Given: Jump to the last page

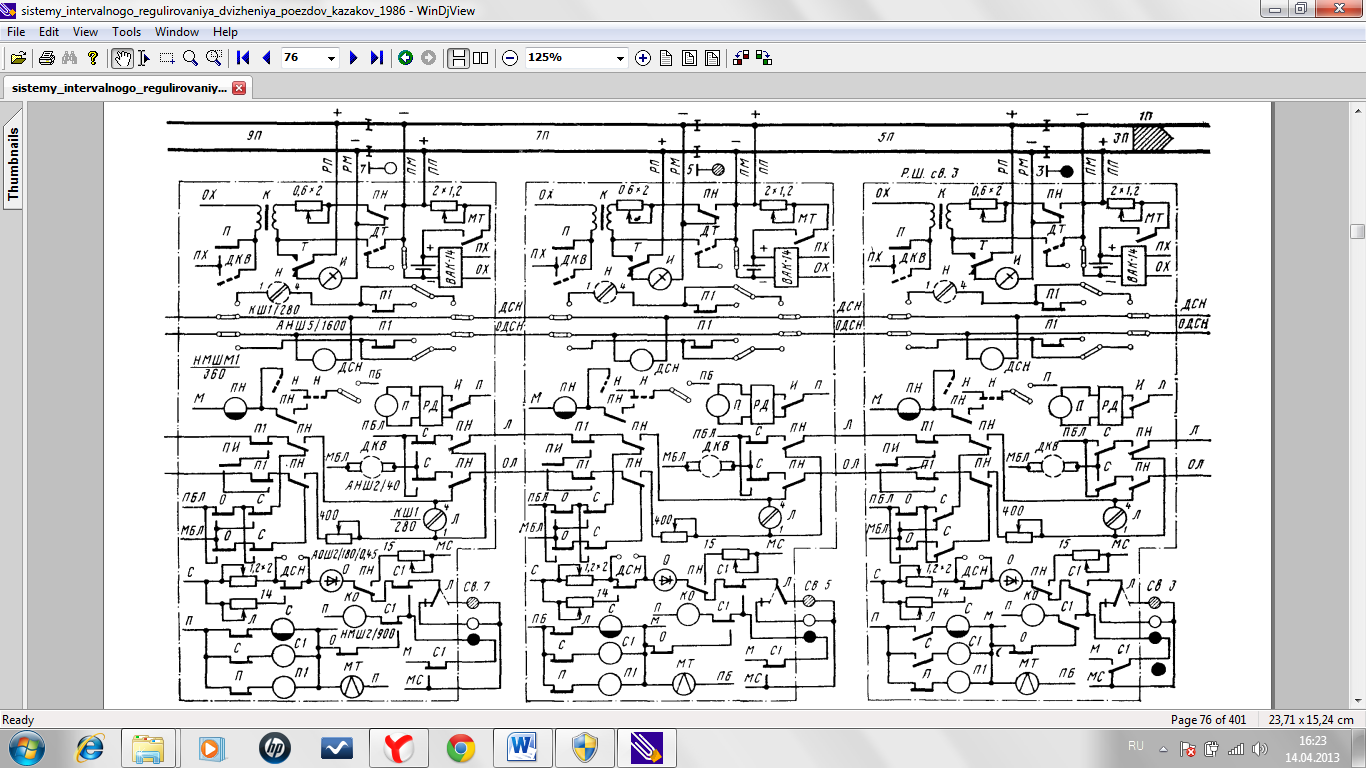Looking at the screenshot, I should click(376, 58).
